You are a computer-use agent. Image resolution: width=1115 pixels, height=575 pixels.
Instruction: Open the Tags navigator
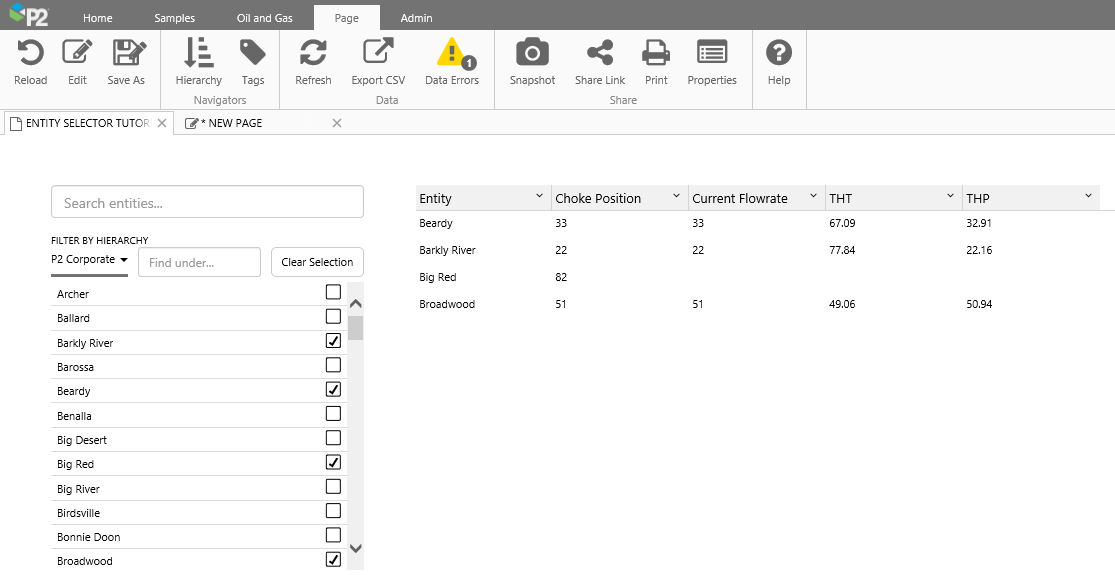point(253,54)
